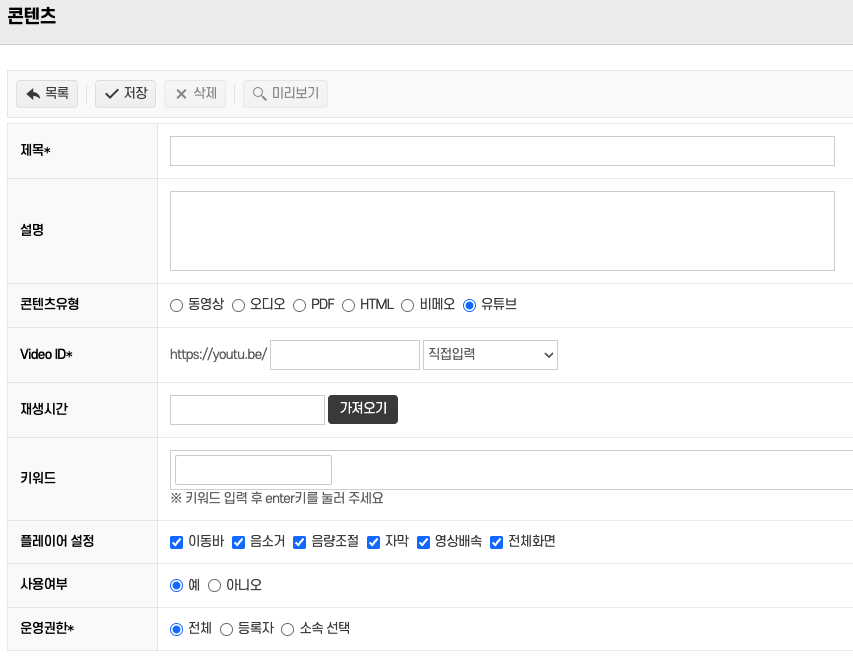This screenshot has width=853, height=659.
Task: Open the 직접입력 dropdown
Action: pos(490,355)
